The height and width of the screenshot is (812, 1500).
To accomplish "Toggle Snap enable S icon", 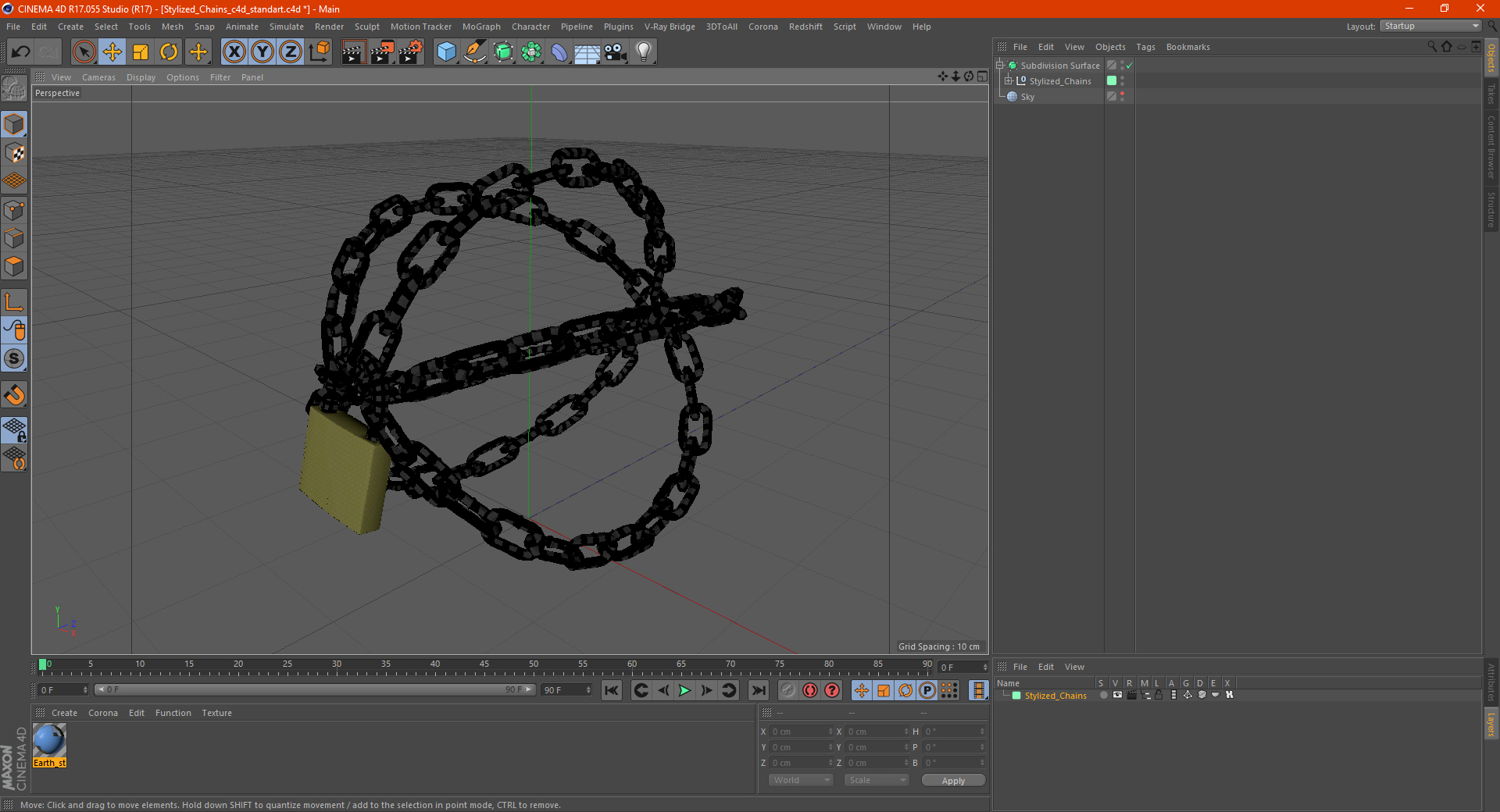I will pyautogui.click(x=14, y=359).
